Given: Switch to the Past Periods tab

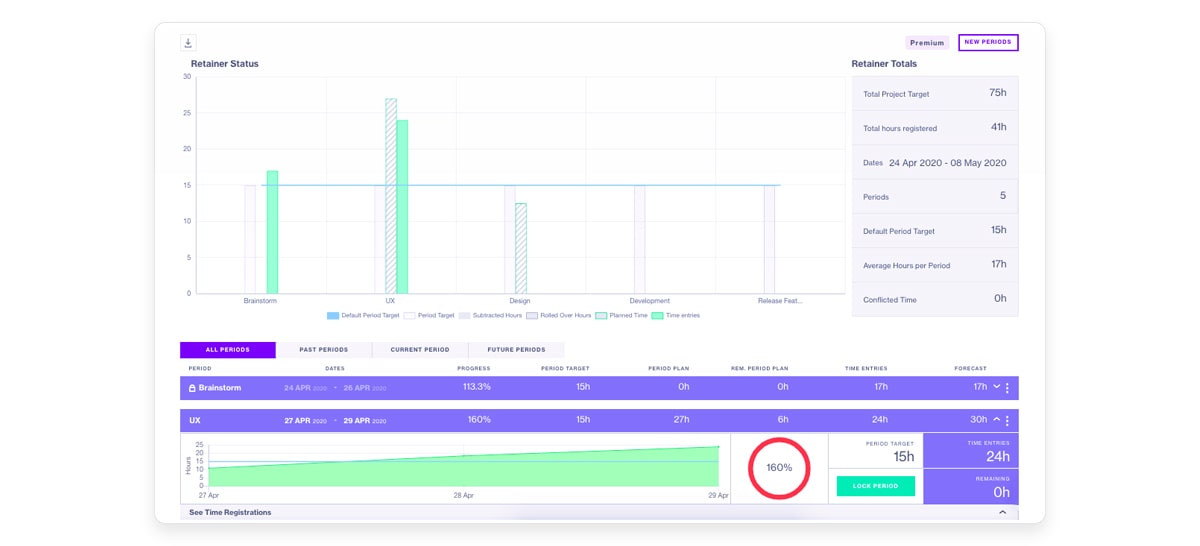Looking at the screenshot, I should pos(324,350).
